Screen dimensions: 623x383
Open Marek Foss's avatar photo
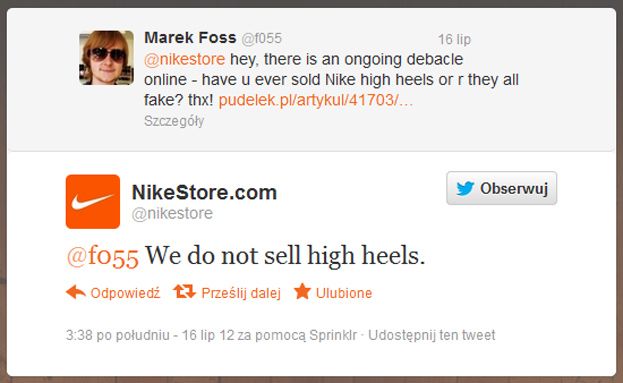[x=106, y=58]
